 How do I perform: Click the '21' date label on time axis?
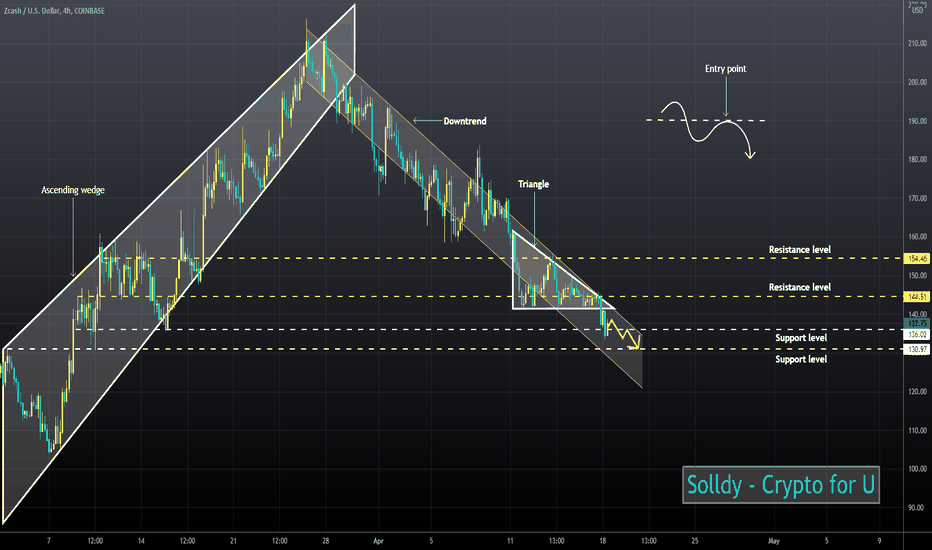click(233, 541)
